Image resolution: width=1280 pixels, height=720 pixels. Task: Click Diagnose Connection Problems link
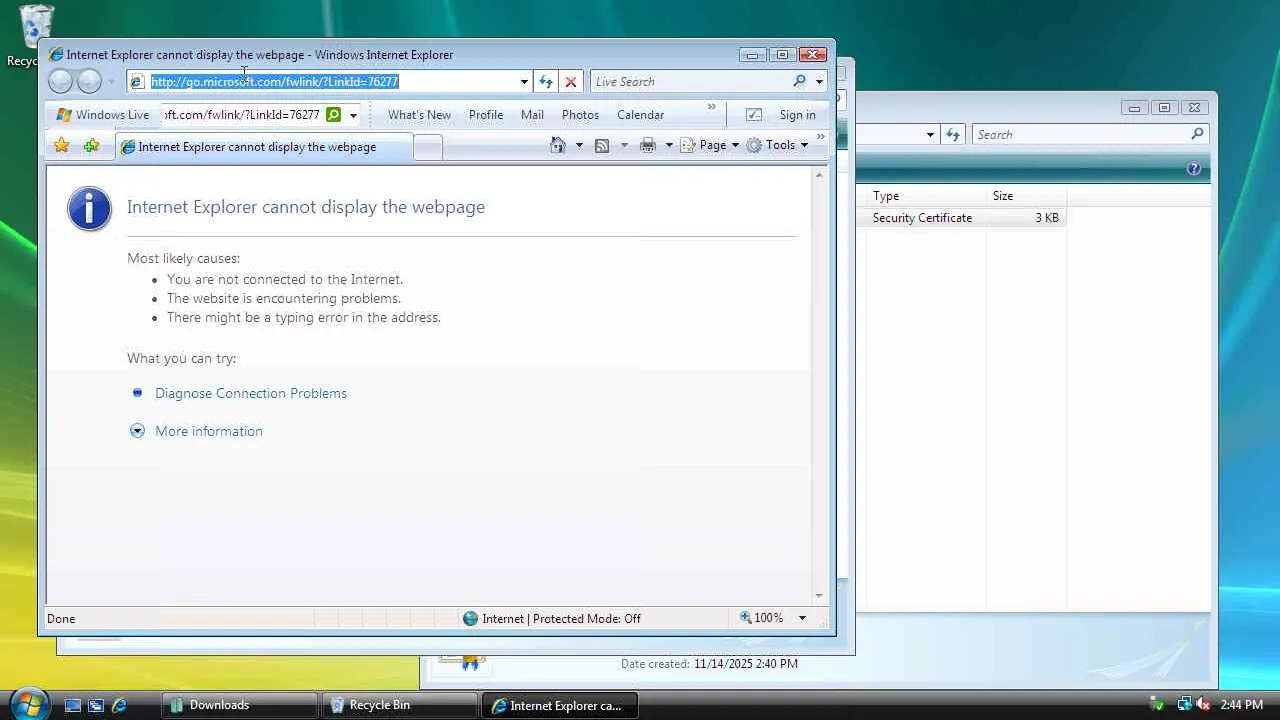(x=251, y=393)
